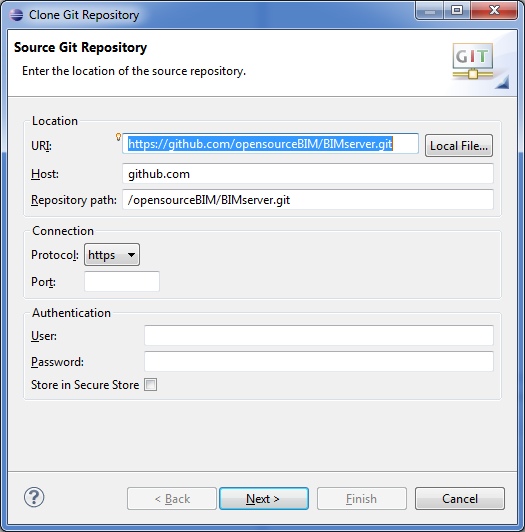Click the content assist lightbulb near URI
The width and height of the screenshot is (525, 532).
pos(118,137)
